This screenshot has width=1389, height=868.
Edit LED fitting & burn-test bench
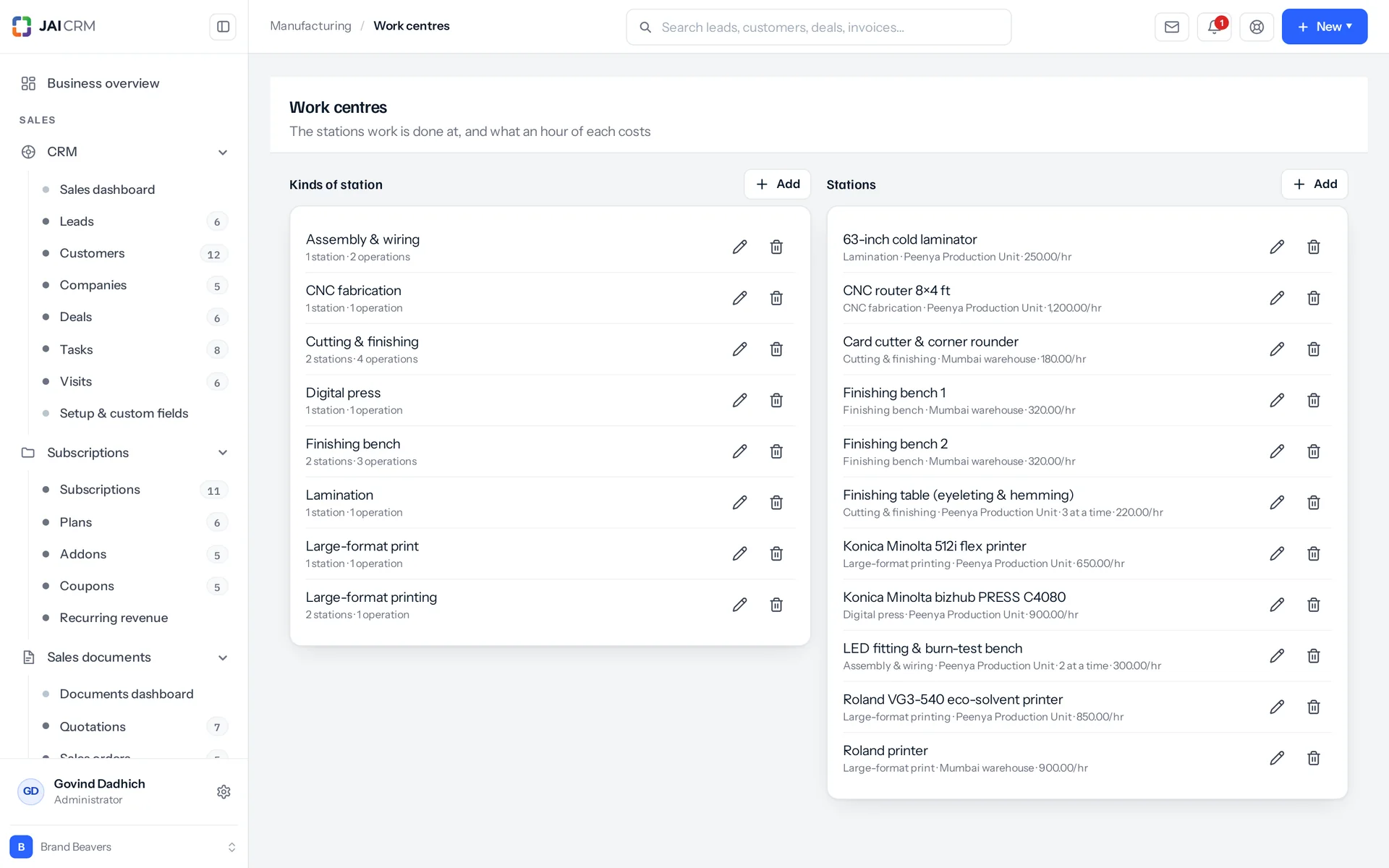(x=1277, y=656)
